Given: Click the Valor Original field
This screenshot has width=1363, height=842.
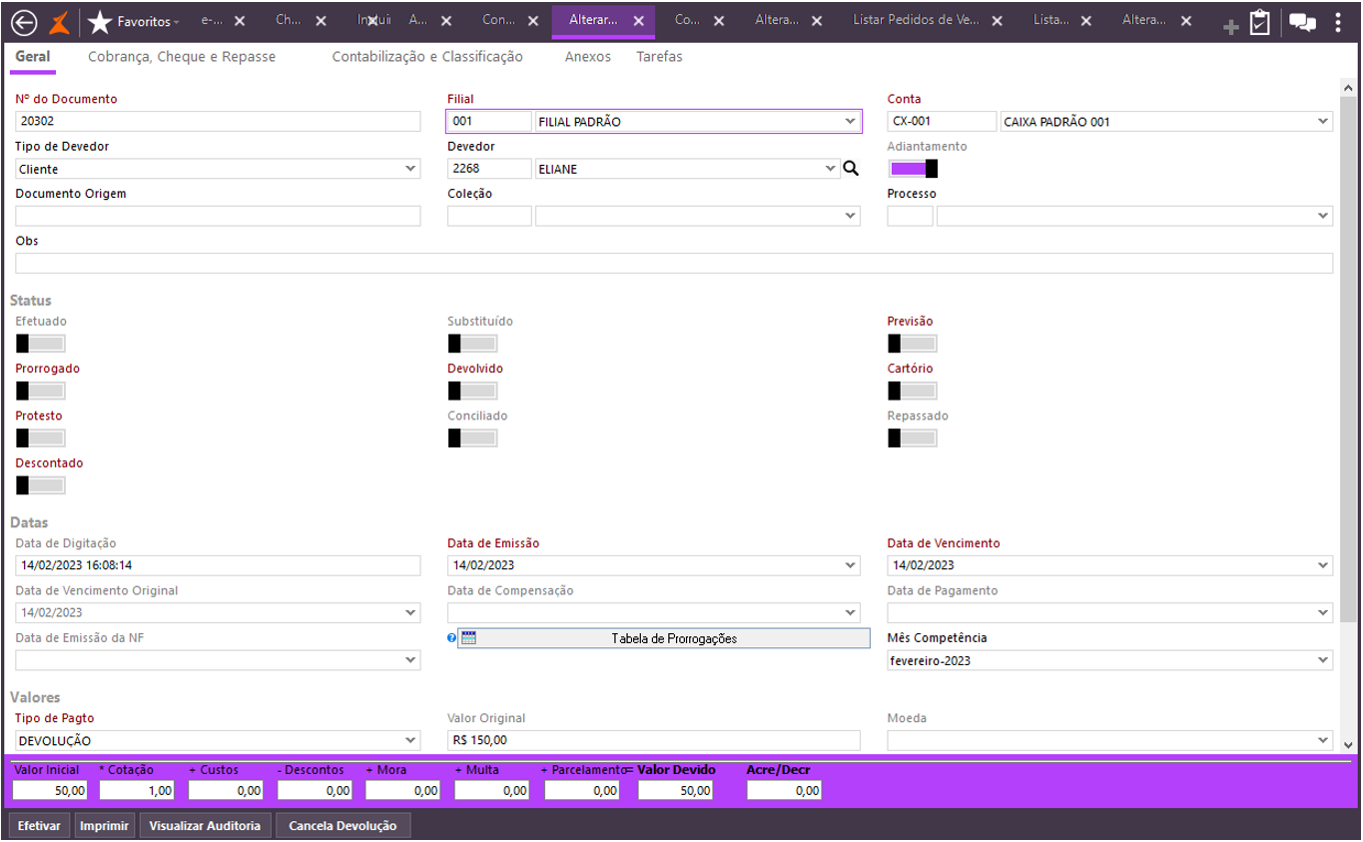Looking at the screenshot, I should pyautogui.click(x=654, y=741).
